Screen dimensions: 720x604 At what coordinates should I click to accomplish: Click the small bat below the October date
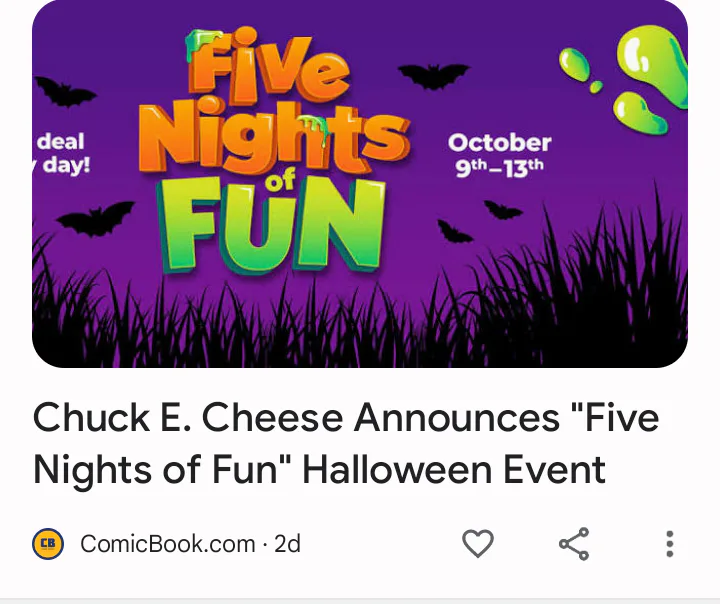(x=503, y=209)
